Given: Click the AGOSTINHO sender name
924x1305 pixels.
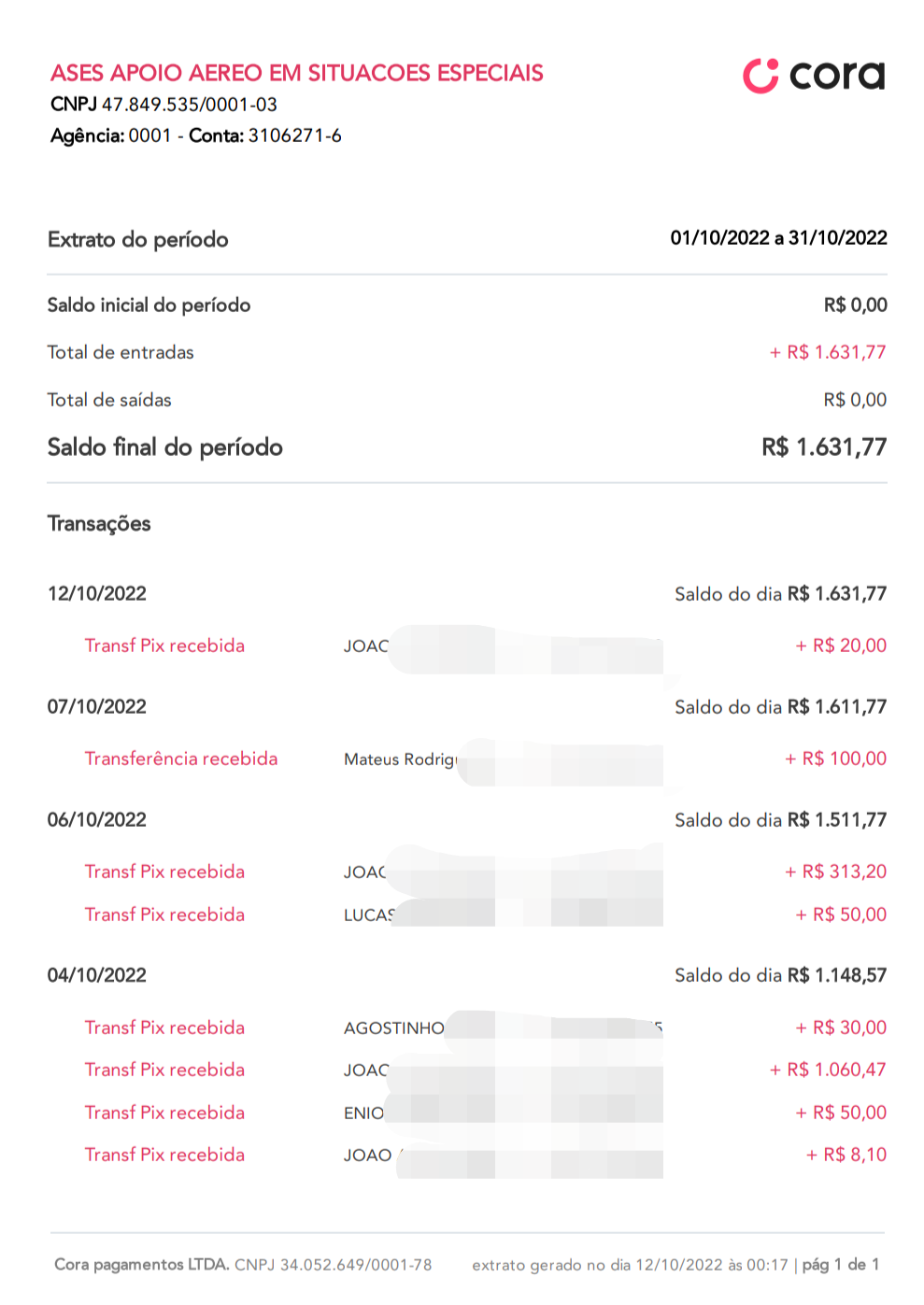Looking at the screenshot, I should [393, 1028].
